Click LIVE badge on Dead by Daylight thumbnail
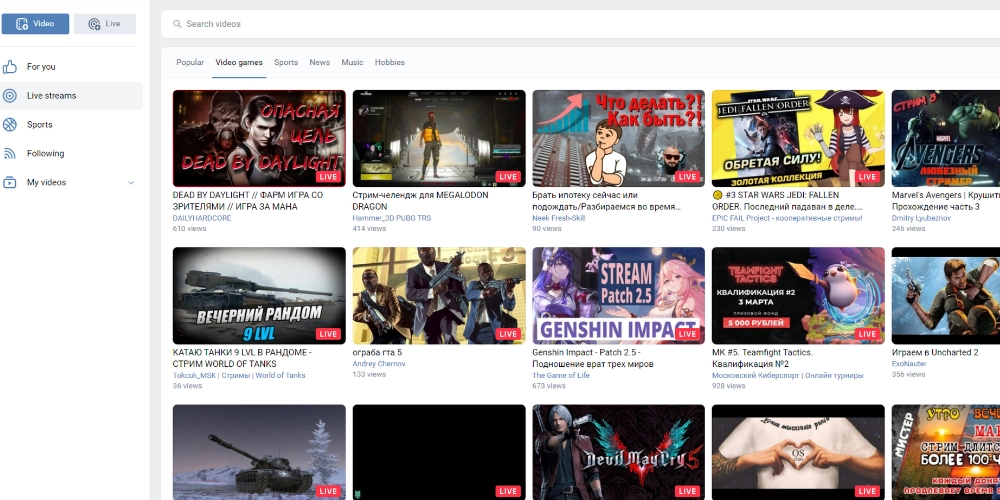Image resolution: width=1000 pixels, height=500 pixels. point(329,177)
